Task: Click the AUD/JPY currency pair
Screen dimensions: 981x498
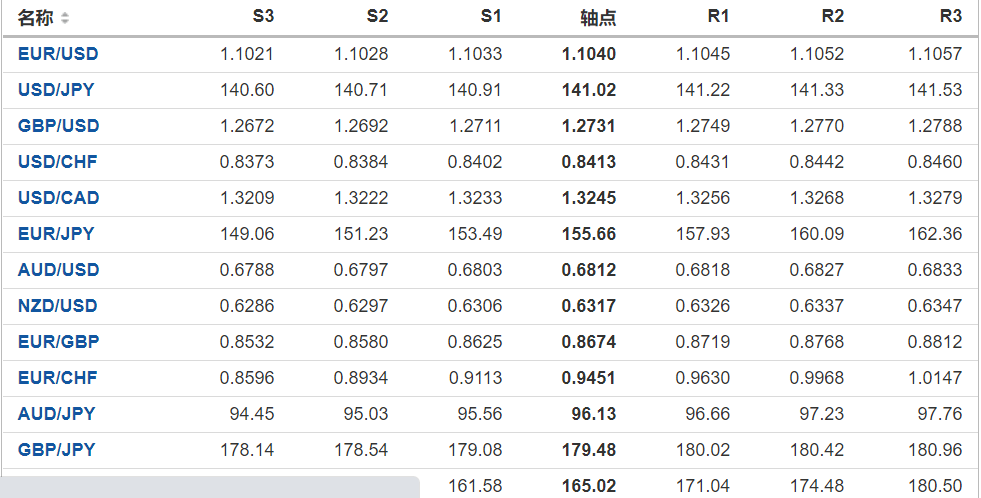Action: [x=56, y=414]
